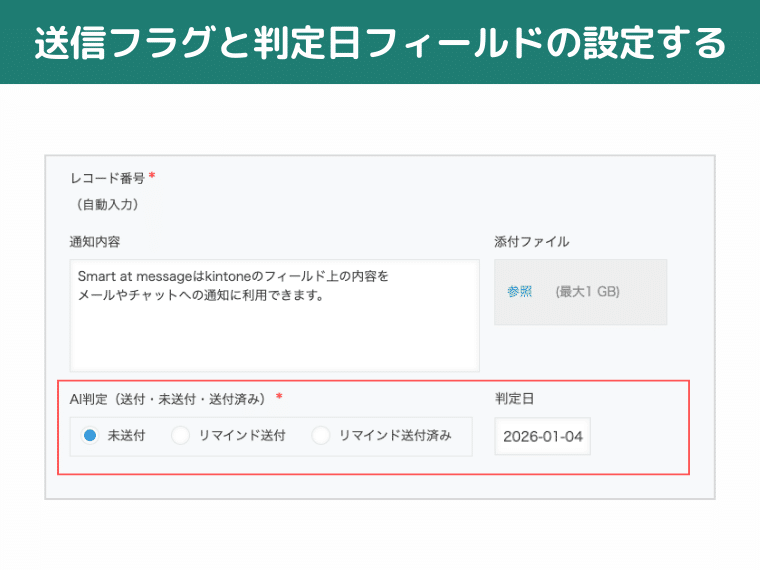Screen dimensions: 760x570
Task: Select the 未送付 radio button
Action: tap(90, 436)
